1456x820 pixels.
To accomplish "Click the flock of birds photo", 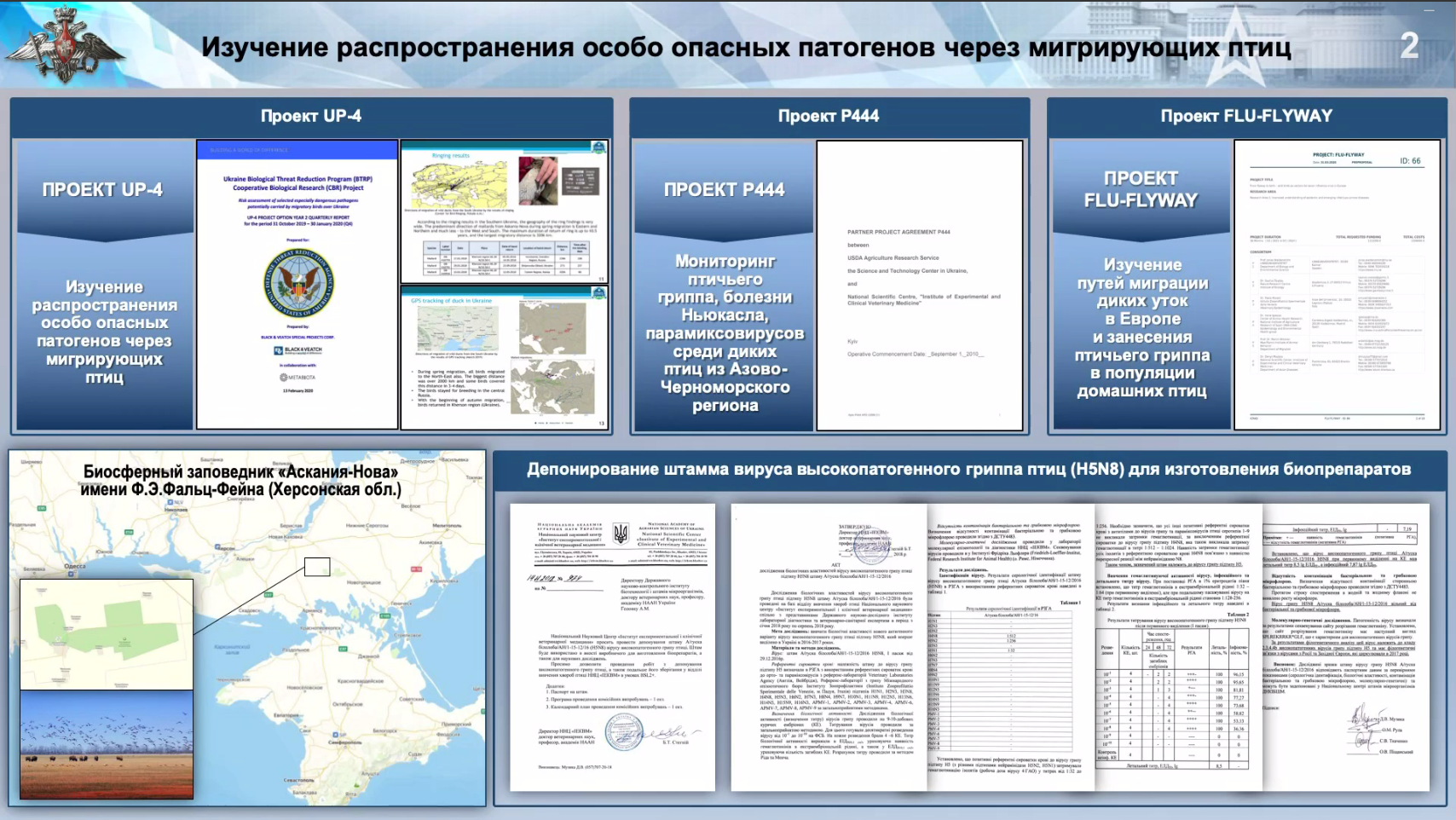I will pos(107,744).
